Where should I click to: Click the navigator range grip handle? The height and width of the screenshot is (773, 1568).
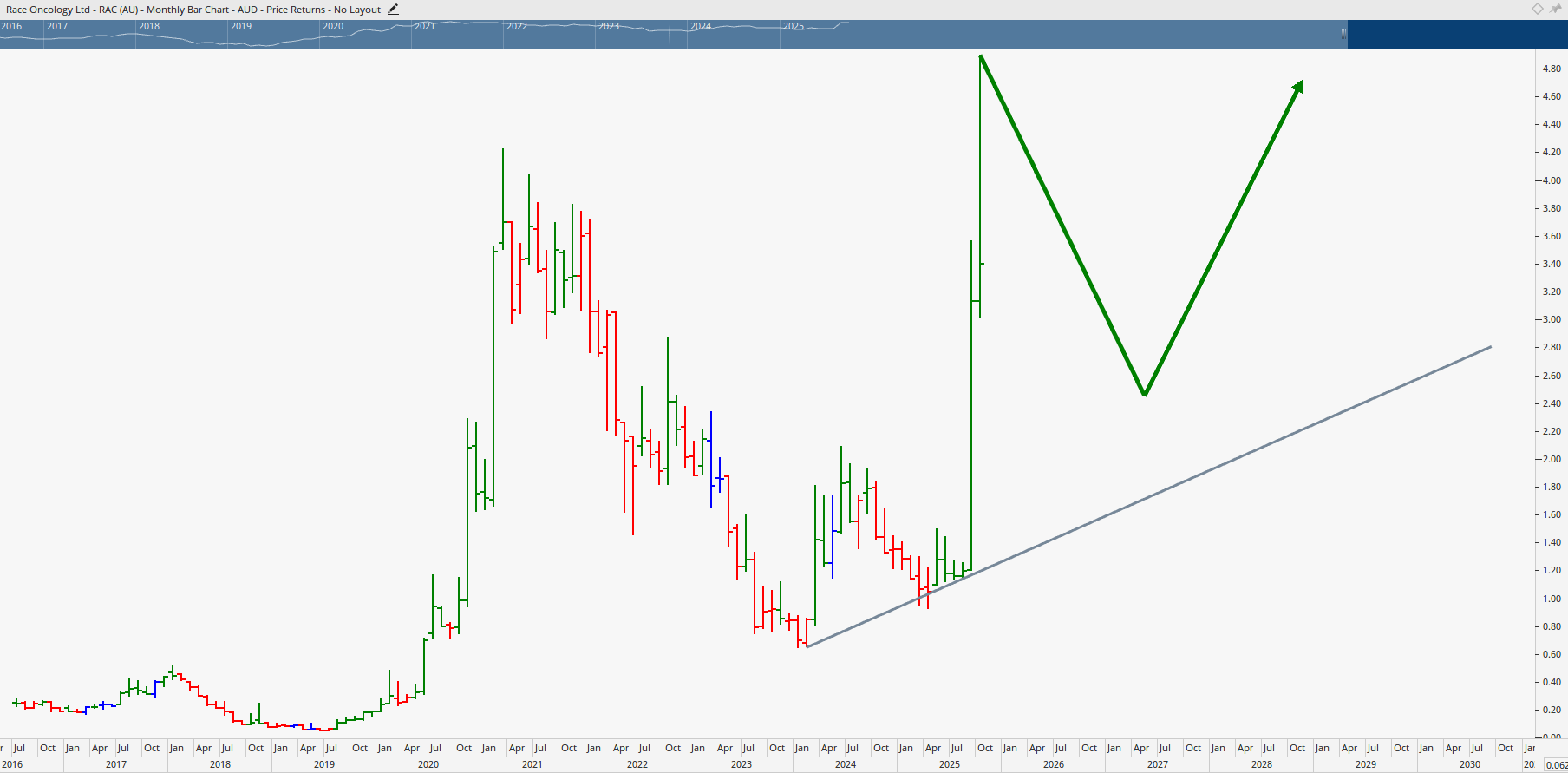[1343, 34]
